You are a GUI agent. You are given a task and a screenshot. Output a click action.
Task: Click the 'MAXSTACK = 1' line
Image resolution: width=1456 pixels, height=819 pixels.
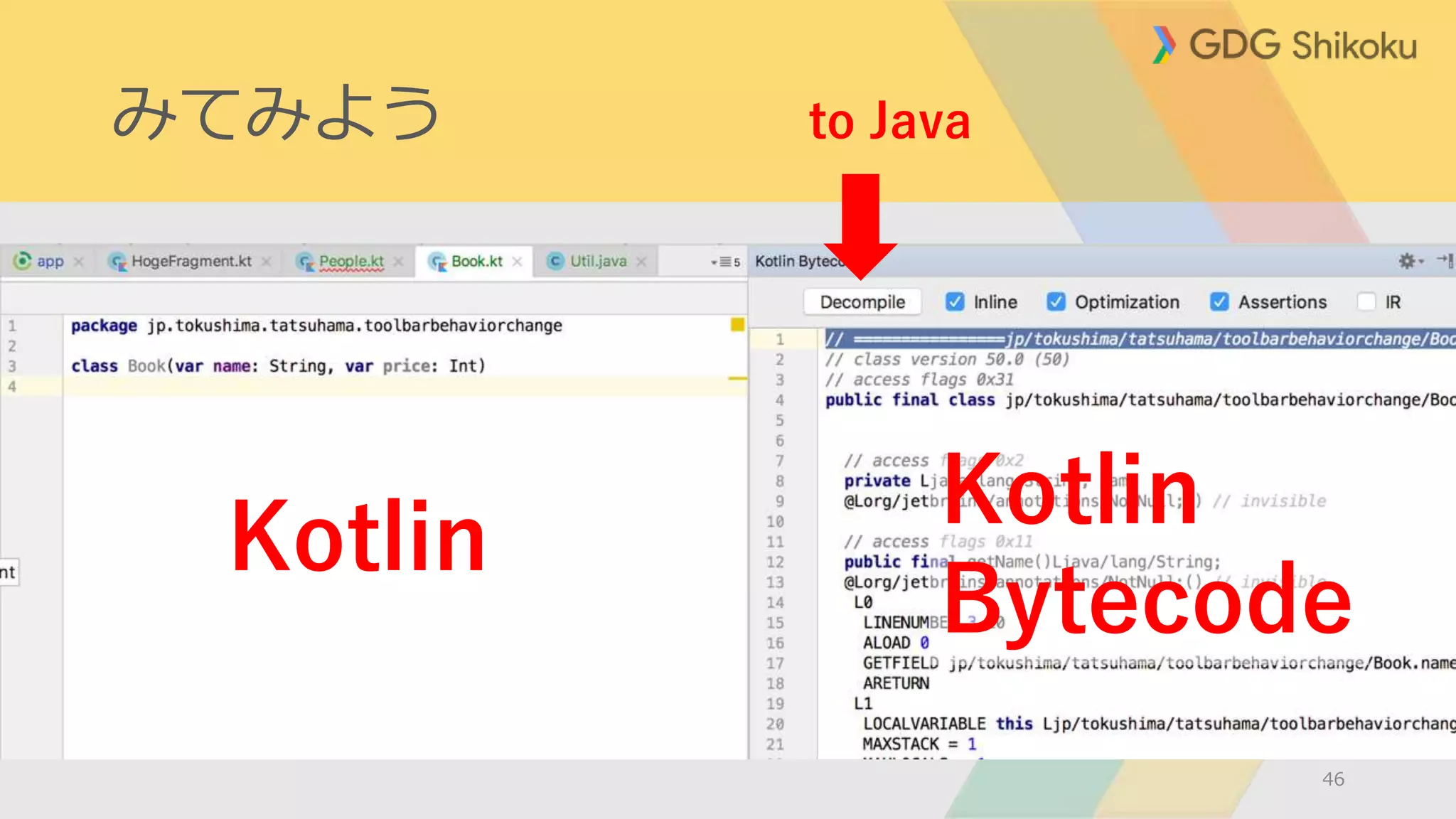pos(919,744)
